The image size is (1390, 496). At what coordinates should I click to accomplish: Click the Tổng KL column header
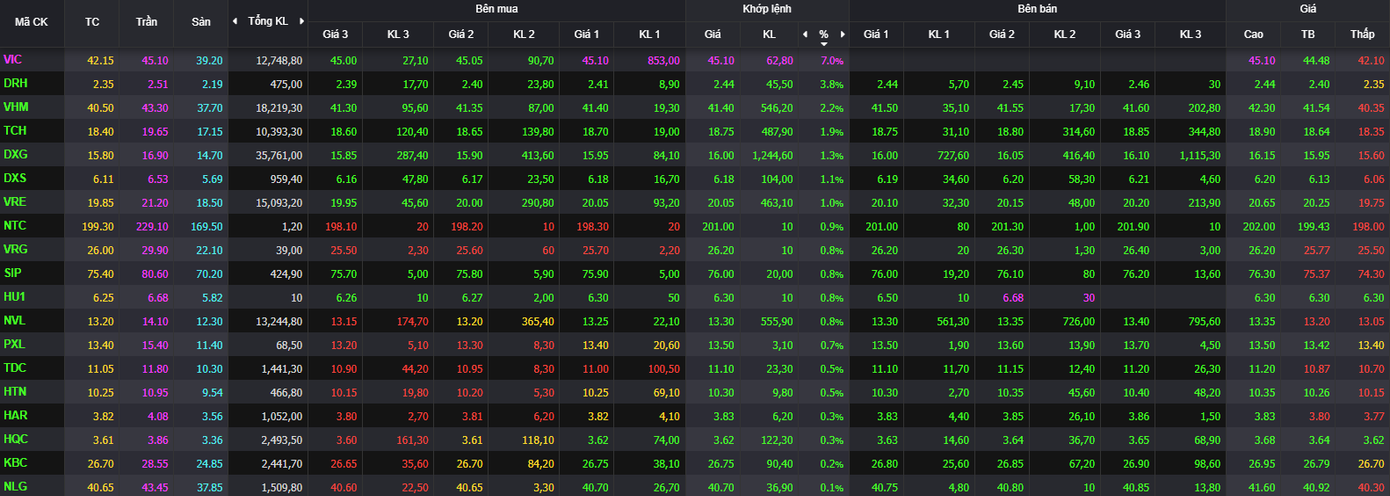click(268, 21)
